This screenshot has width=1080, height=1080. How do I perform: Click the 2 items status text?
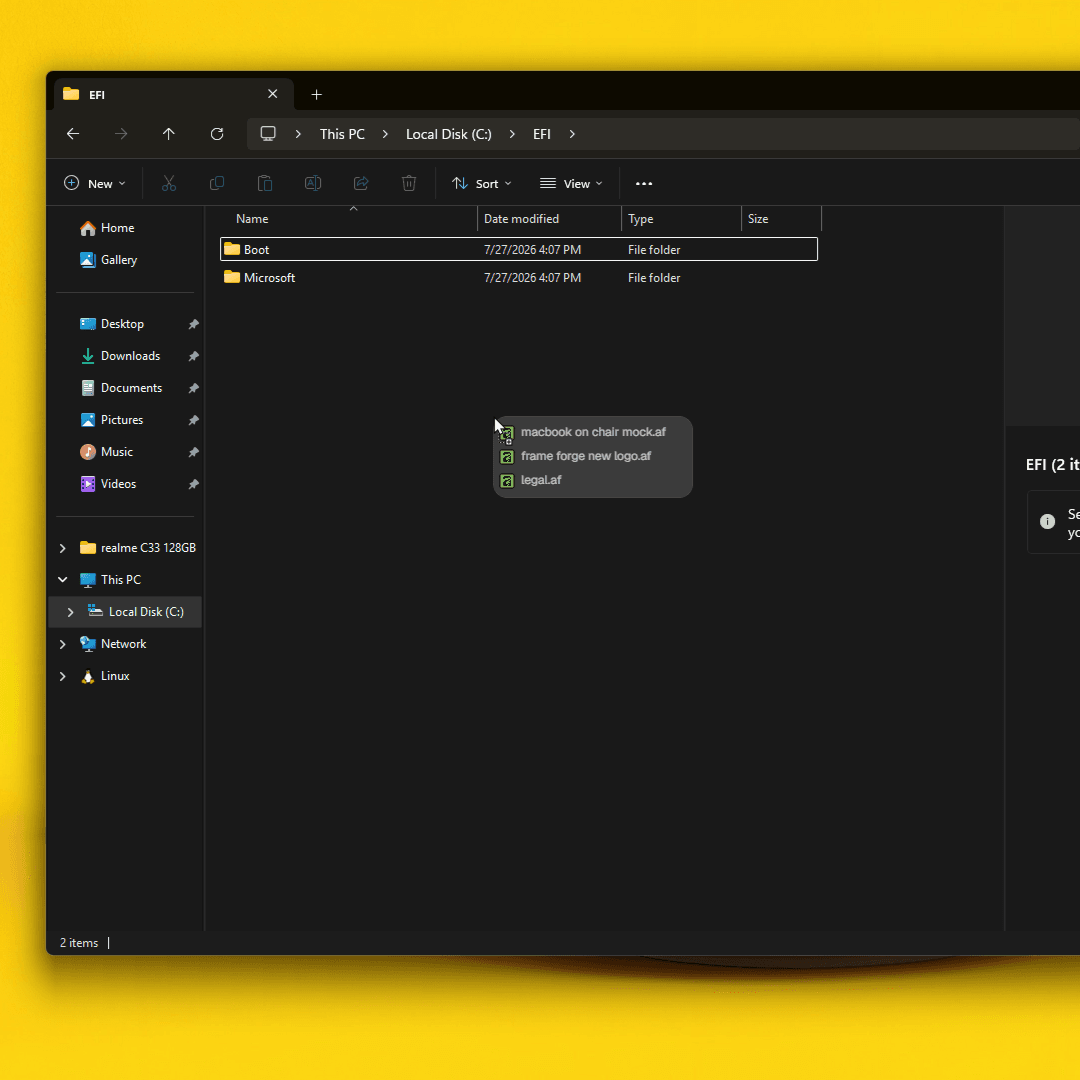[79, 943]
